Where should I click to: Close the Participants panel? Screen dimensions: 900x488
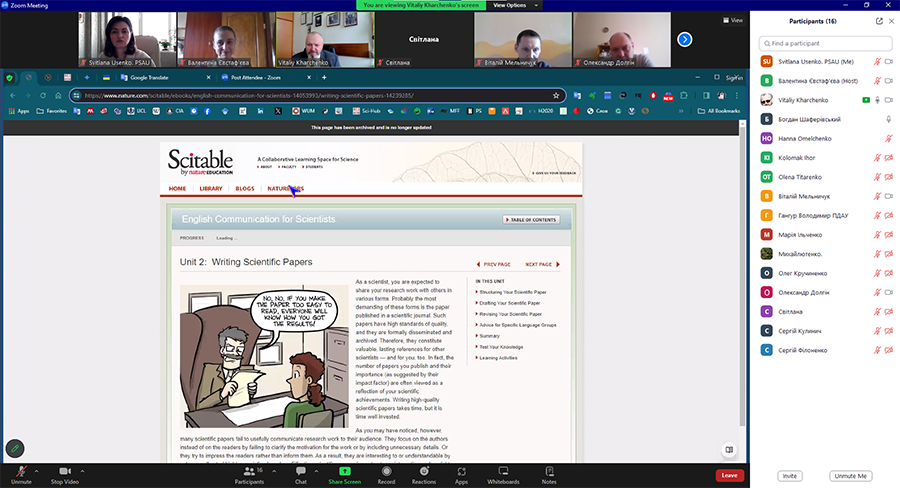[x=891, y=21]
